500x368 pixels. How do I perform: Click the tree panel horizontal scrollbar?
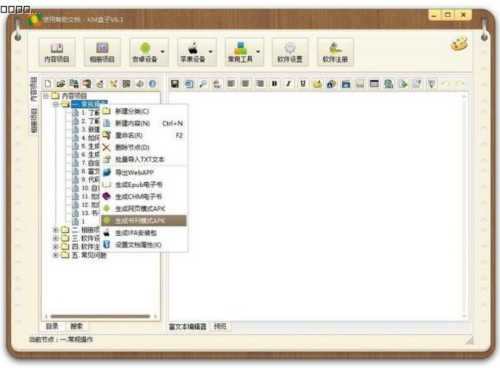tap(101, 316)
